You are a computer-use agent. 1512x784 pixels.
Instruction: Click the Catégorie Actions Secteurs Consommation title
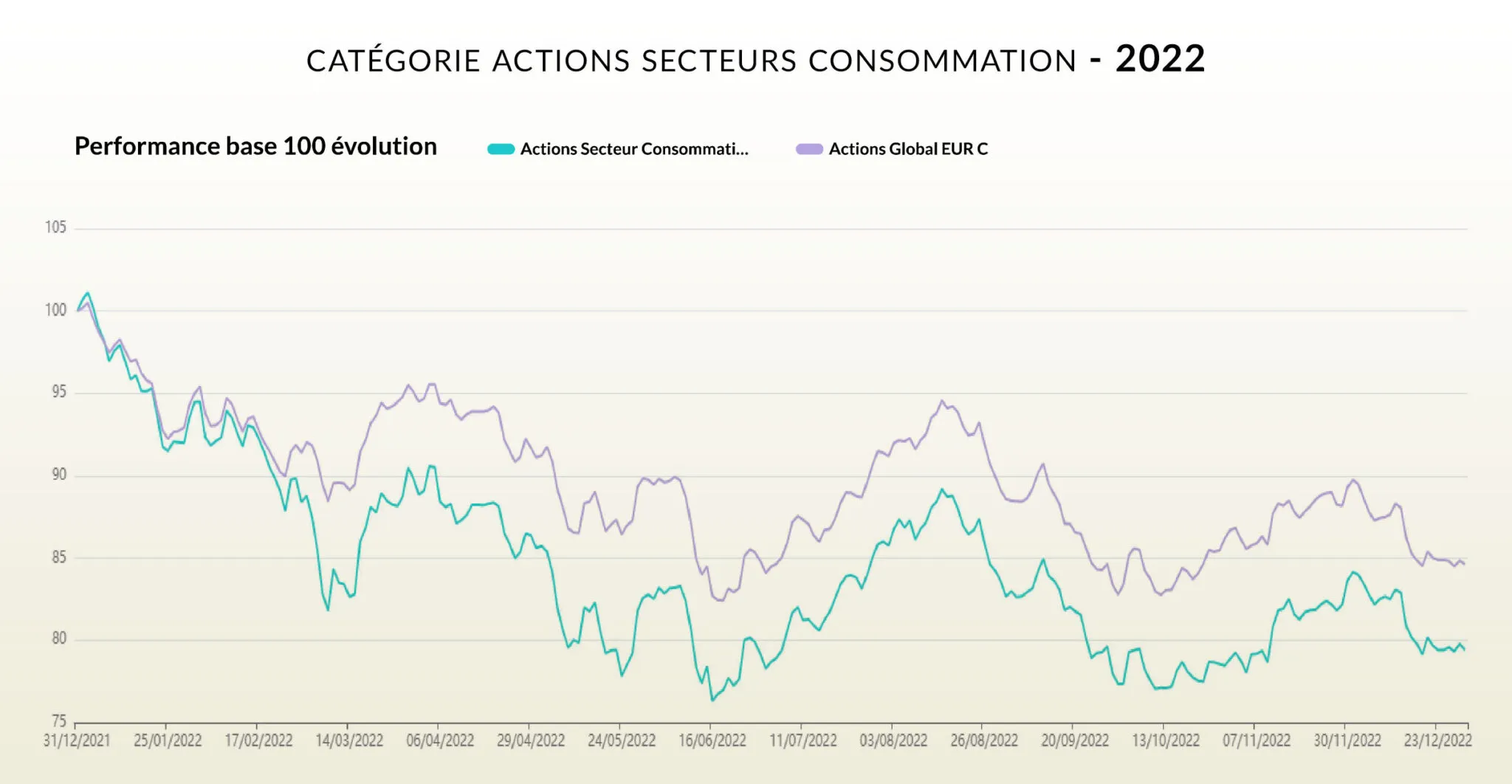(x=692, y=61)
